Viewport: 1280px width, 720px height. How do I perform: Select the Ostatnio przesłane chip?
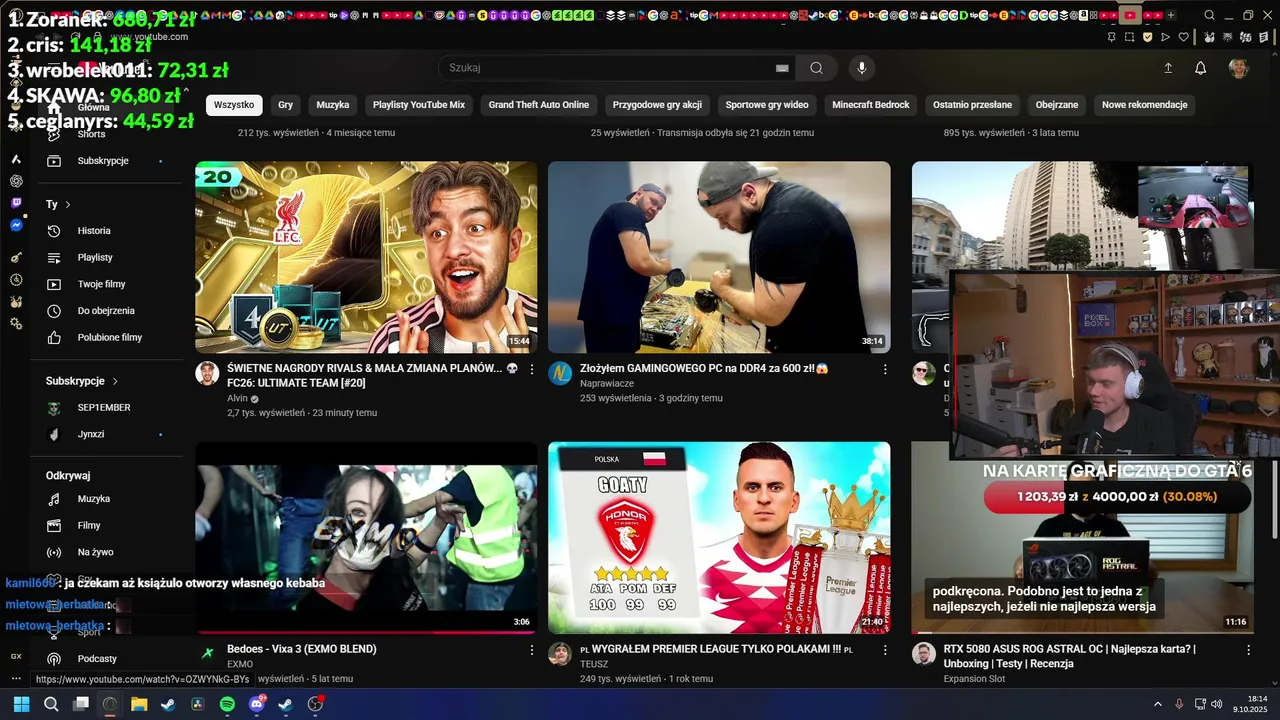pyautogui.click(x=972, y=105)
